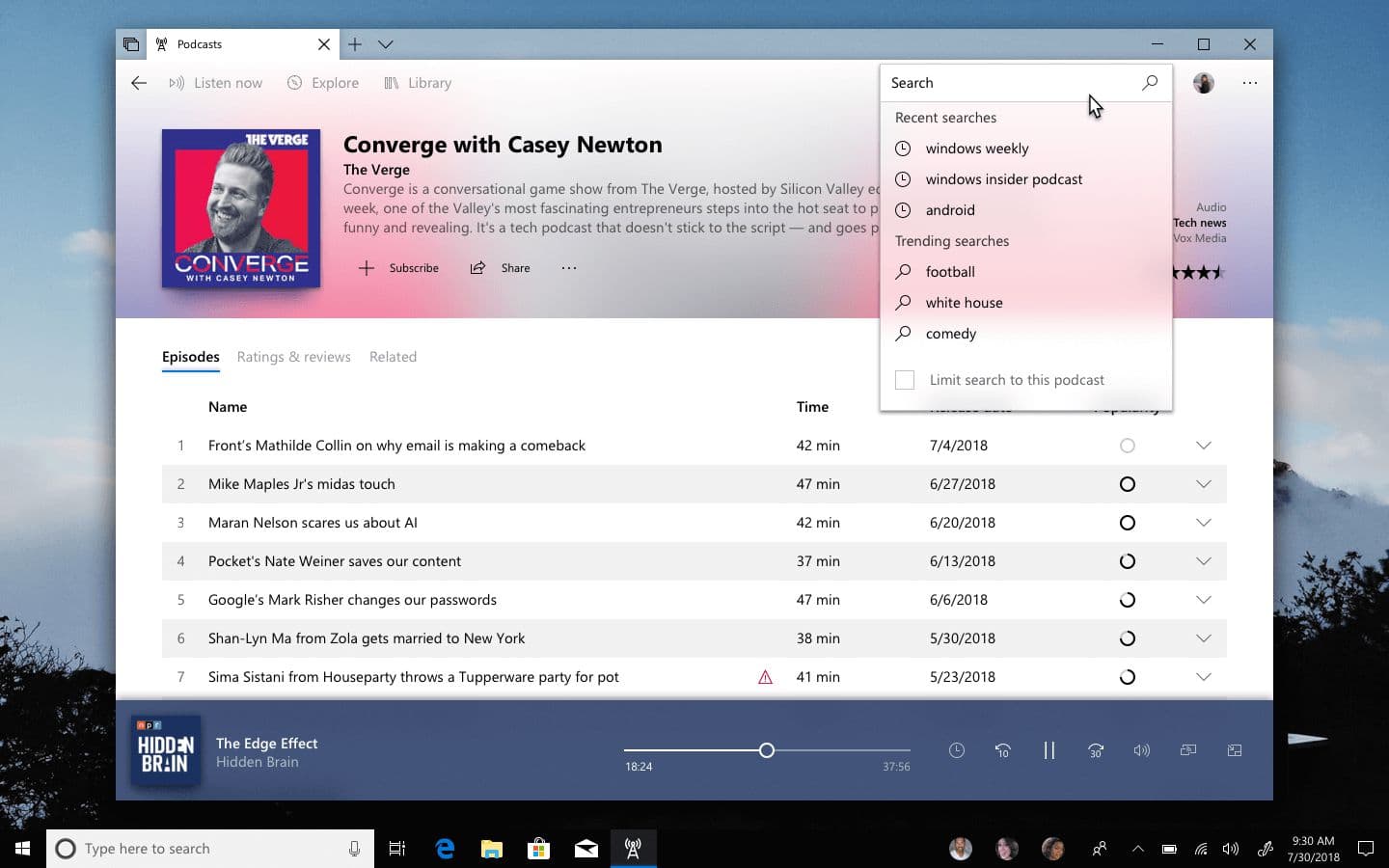The height and width of the screenshot is (868, 1389).
Task: Launch Microsoft Edge from taskbar
Action: coord(445,849)
